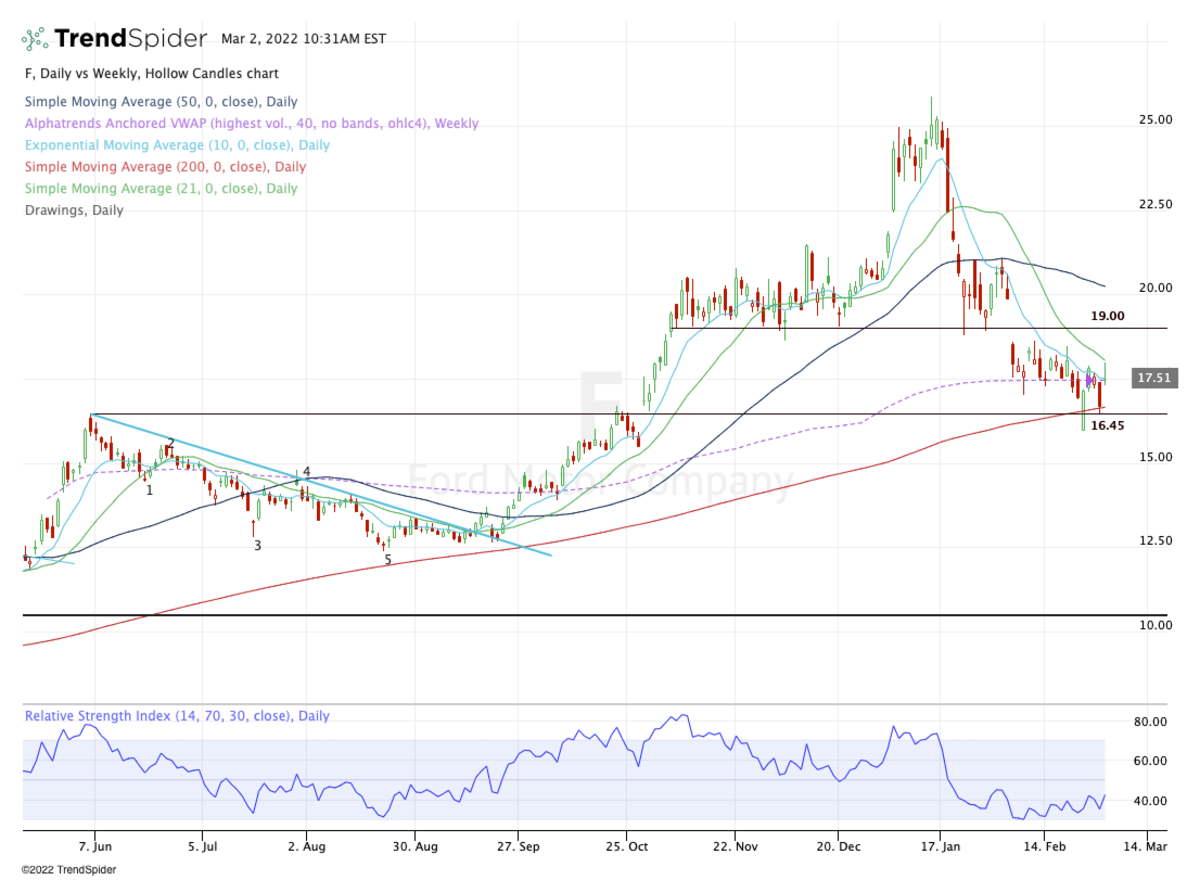Click the Elliott wave label 3
The width and height of the screenshot is (1200, 880).
257,546
